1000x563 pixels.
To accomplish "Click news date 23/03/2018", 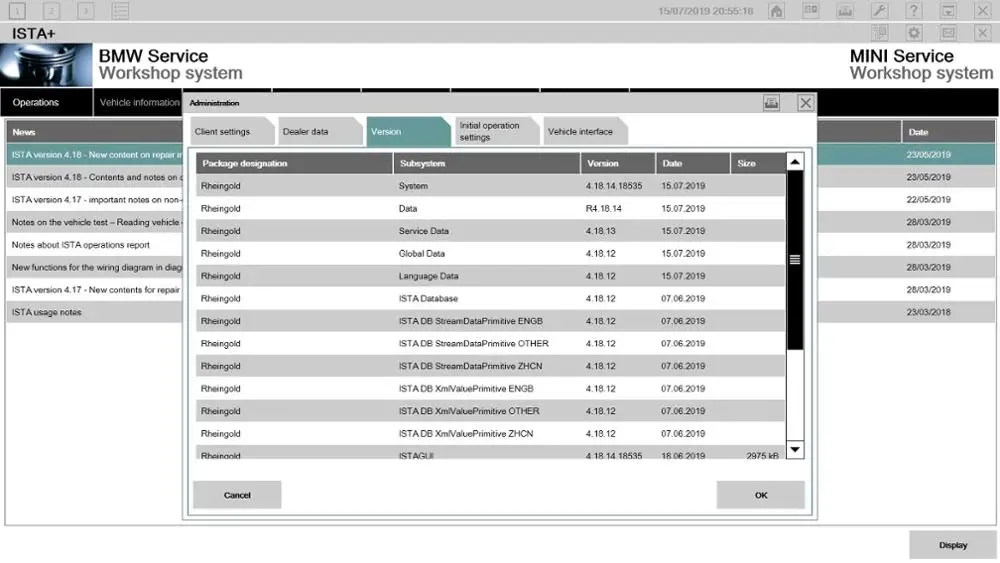I will [x=929, y=312].
